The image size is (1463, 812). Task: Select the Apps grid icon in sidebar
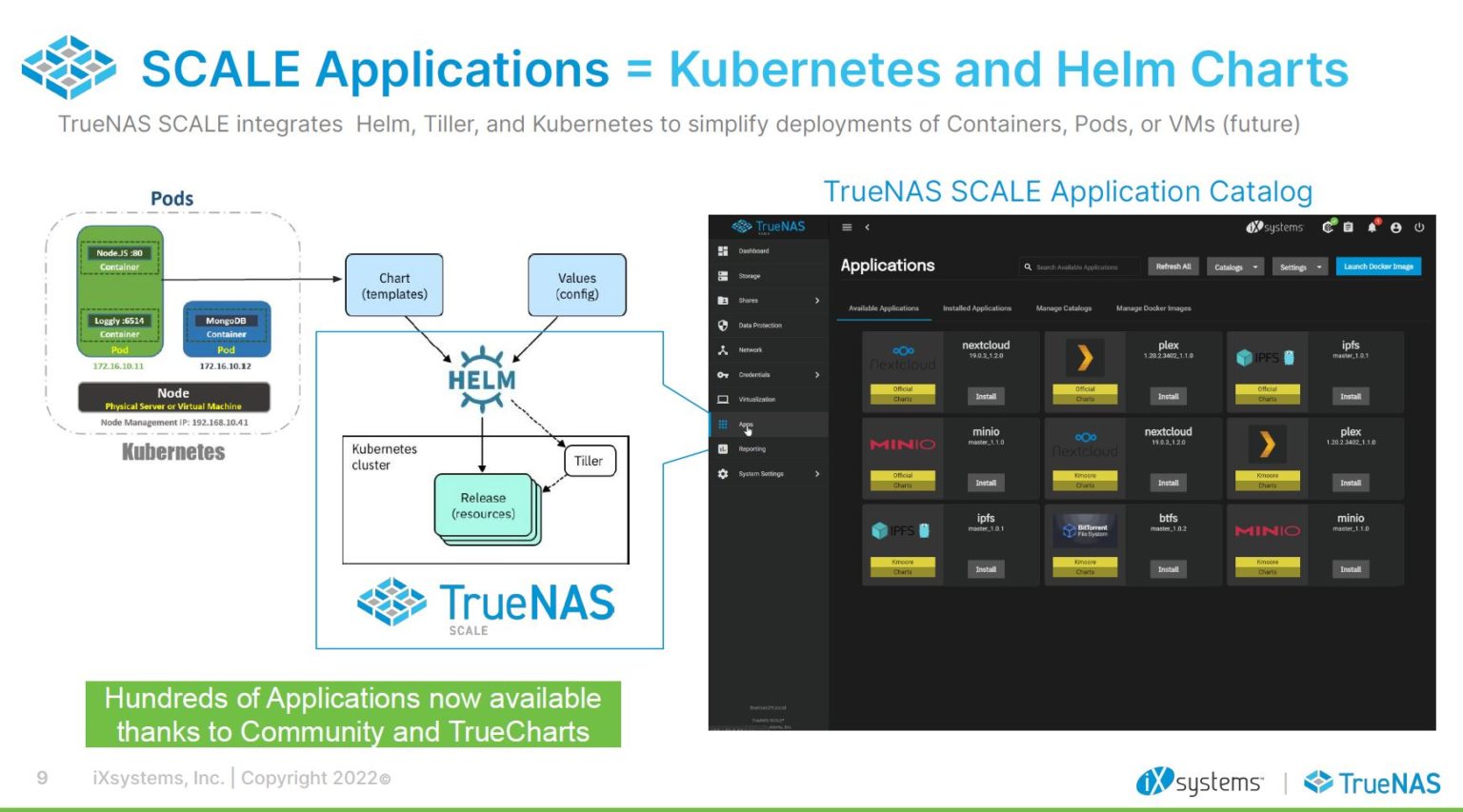(725, 424)
